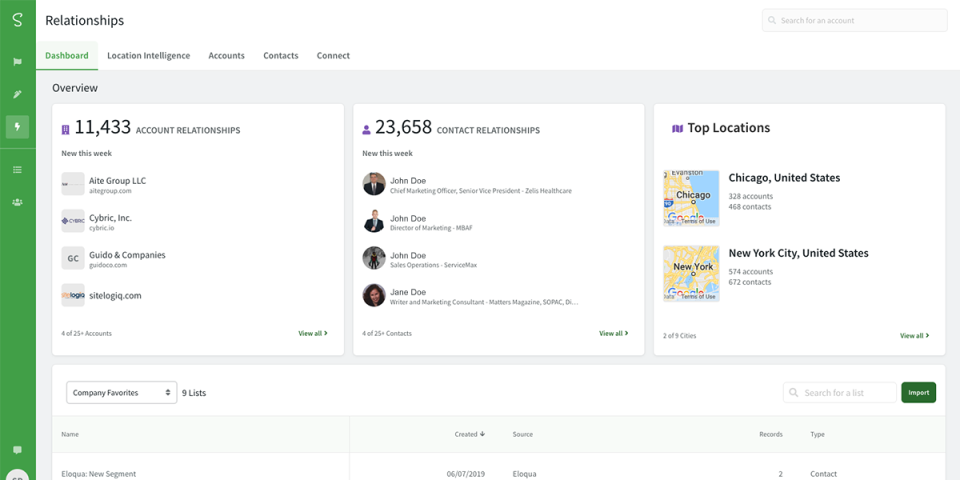
Task: Open the Accounts tab
Action: [227, 56]
